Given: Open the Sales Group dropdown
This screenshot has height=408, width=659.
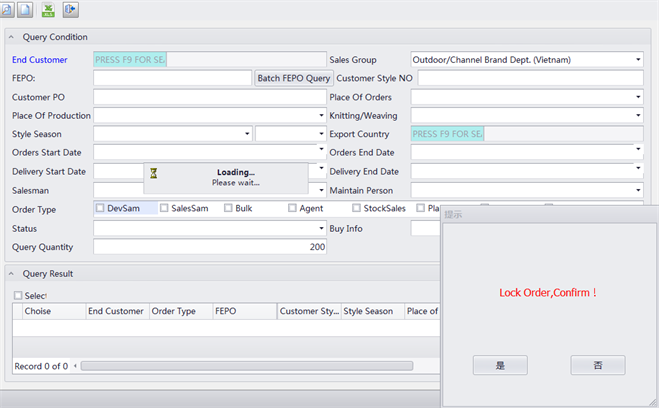Looking at the screenshot, I should coord(637,60).
